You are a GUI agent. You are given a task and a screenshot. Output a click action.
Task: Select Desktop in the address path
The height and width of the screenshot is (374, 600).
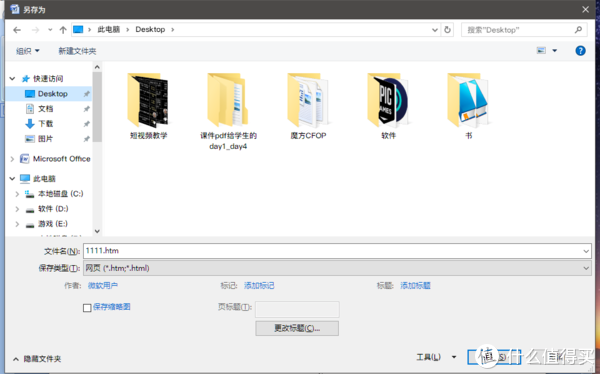pyautogui.click(x=150, y=29)
